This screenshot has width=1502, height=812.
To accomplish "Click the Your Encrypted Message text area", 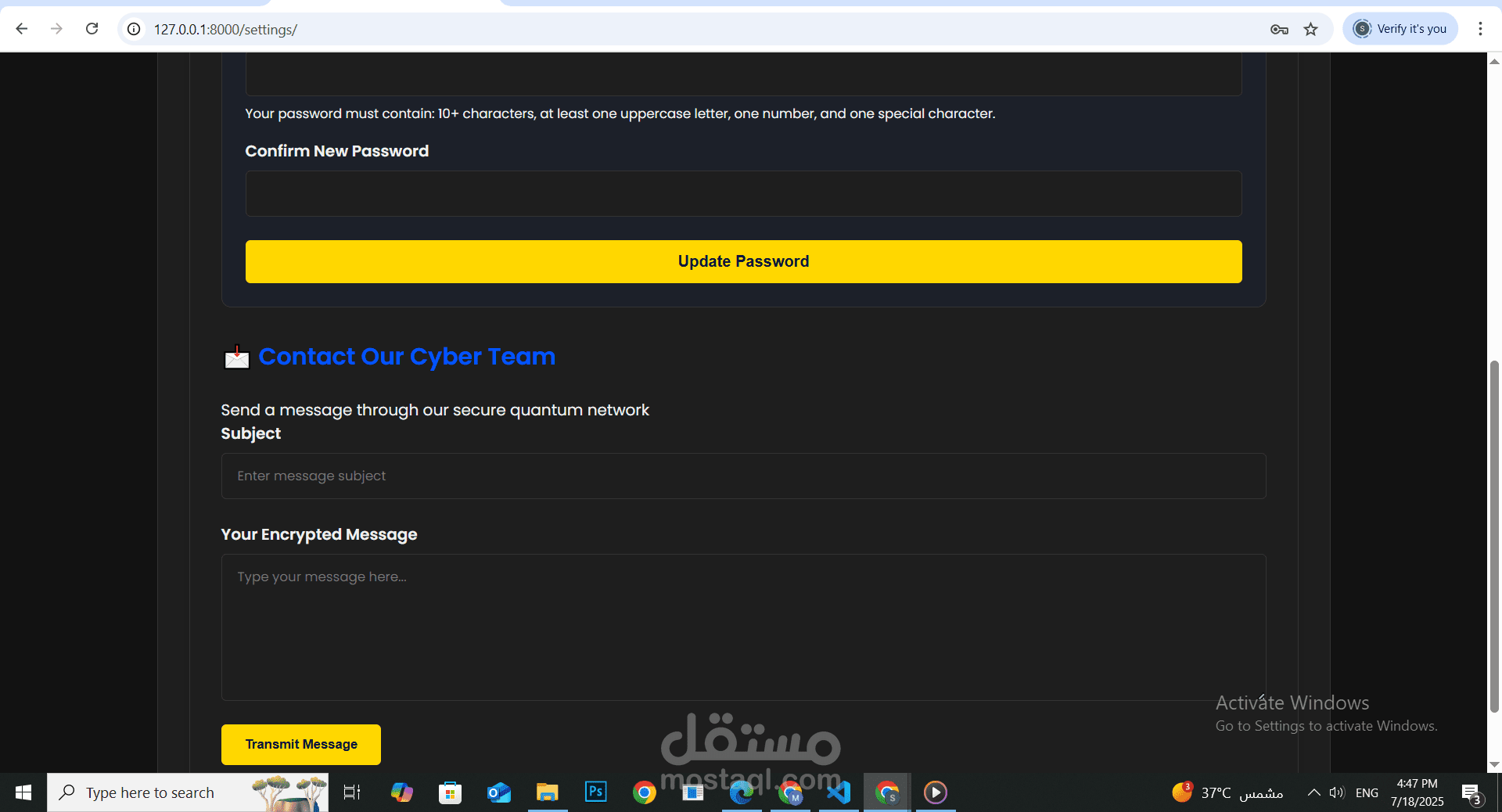I will coord(743,627).
